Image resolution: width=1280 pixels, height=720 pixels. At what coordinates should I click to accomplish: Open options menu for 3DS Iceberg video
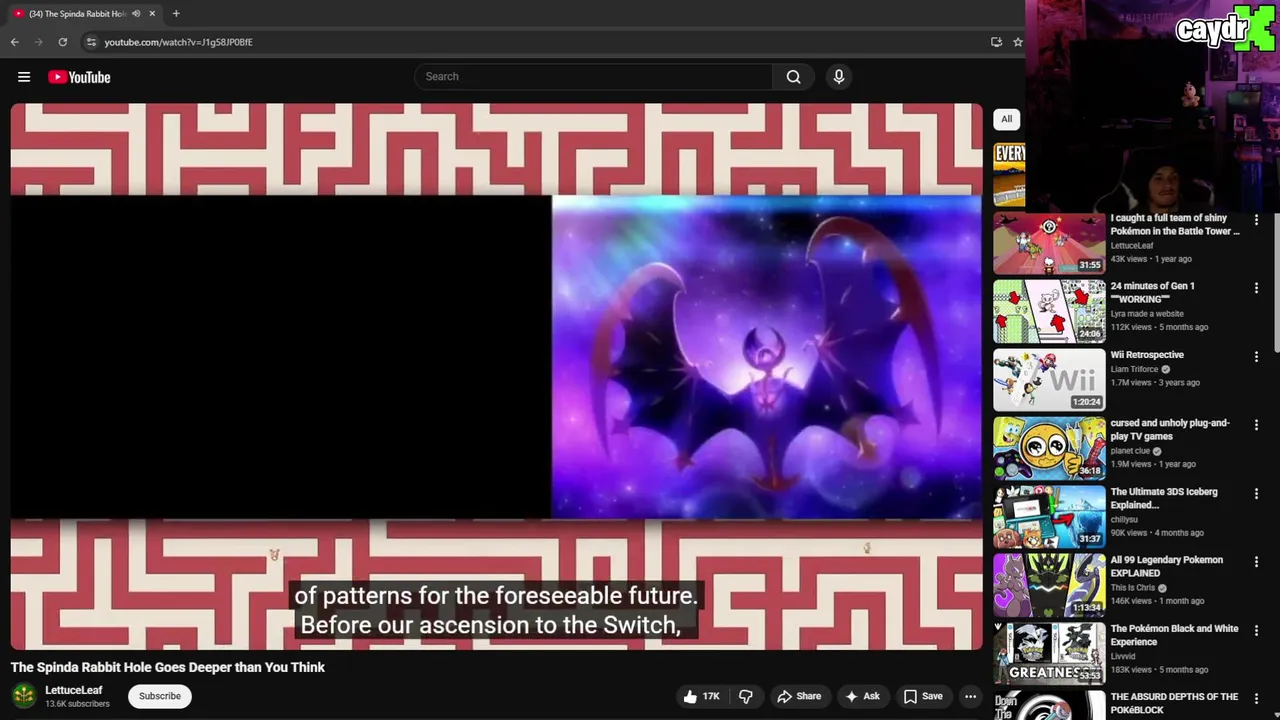[x=1256, y=493]
